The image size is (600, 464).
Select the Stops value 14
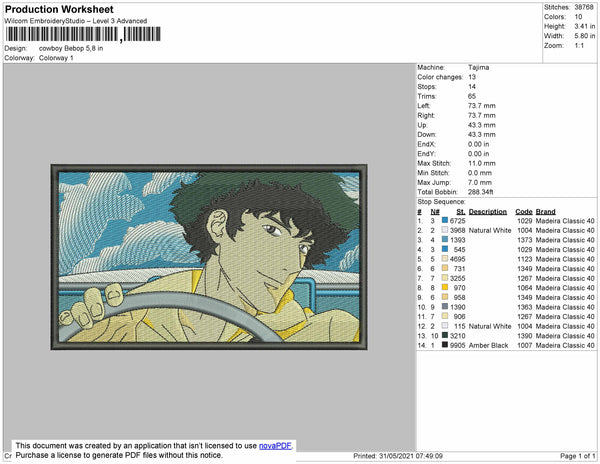(472, 86)
